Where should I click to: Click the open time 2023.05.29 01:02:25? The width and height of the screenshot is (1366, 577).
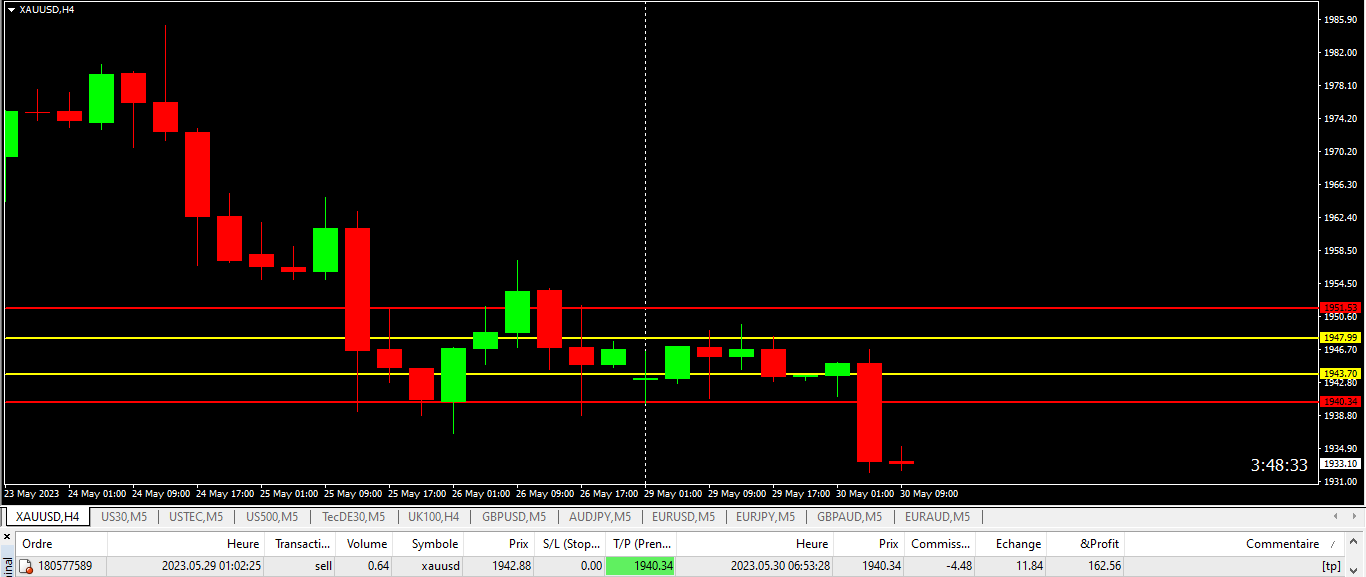211,566
